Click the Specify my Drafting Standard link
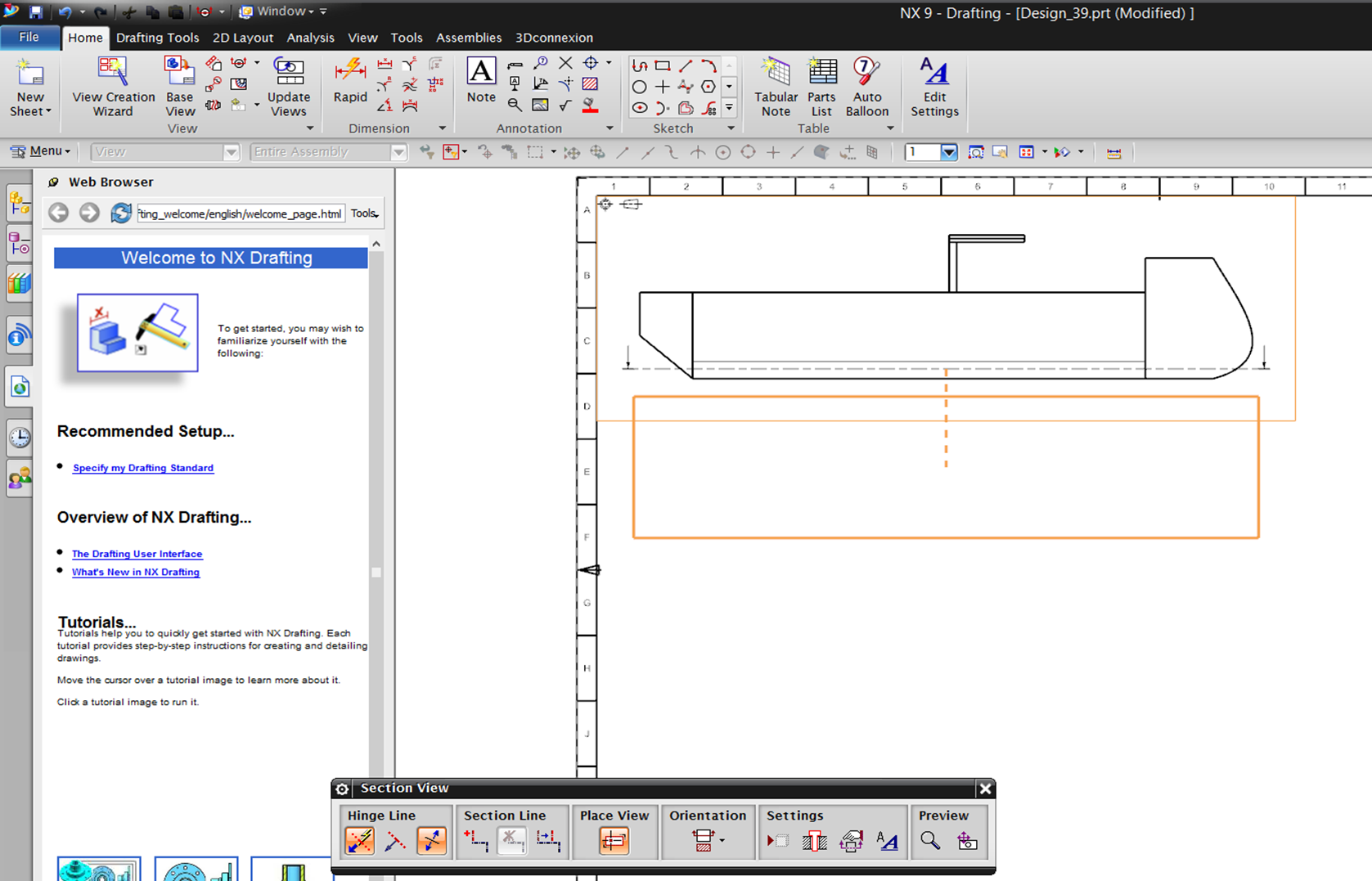The width and height of the screenshot is (1372, 881). (142, 467)
